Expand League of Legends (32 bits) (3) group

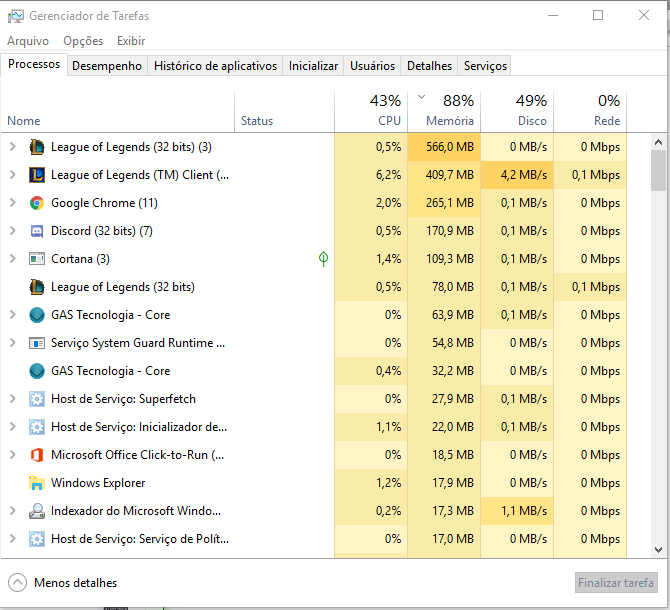click(x=12, y=147)
